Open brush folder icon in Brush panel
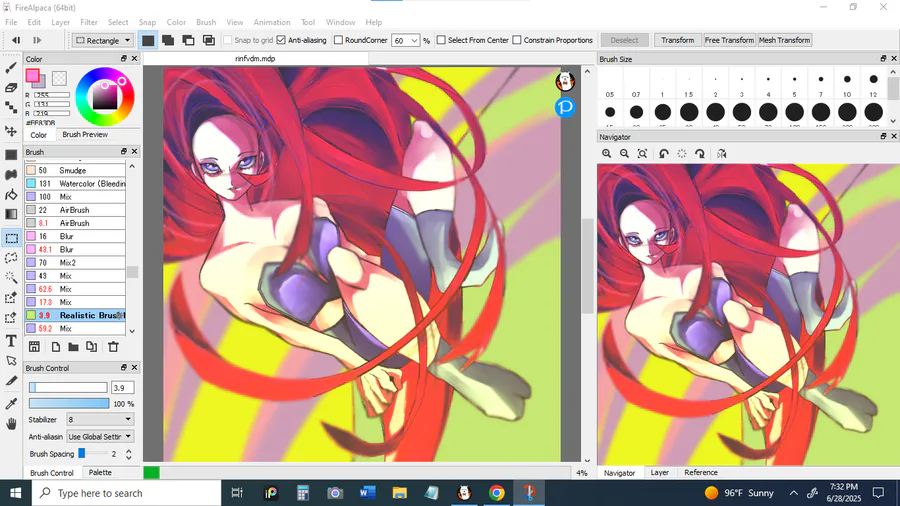The image size is (900, 506). click(x=73, y=347)
